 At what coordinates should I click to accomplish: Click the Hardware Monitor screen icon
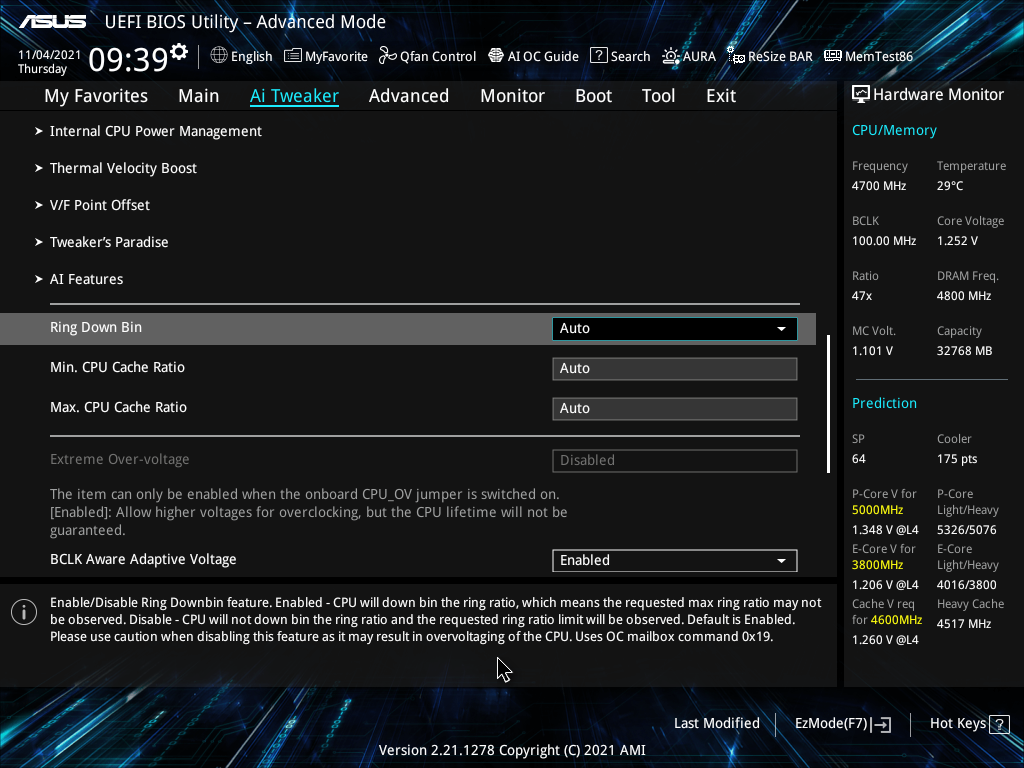861,95
